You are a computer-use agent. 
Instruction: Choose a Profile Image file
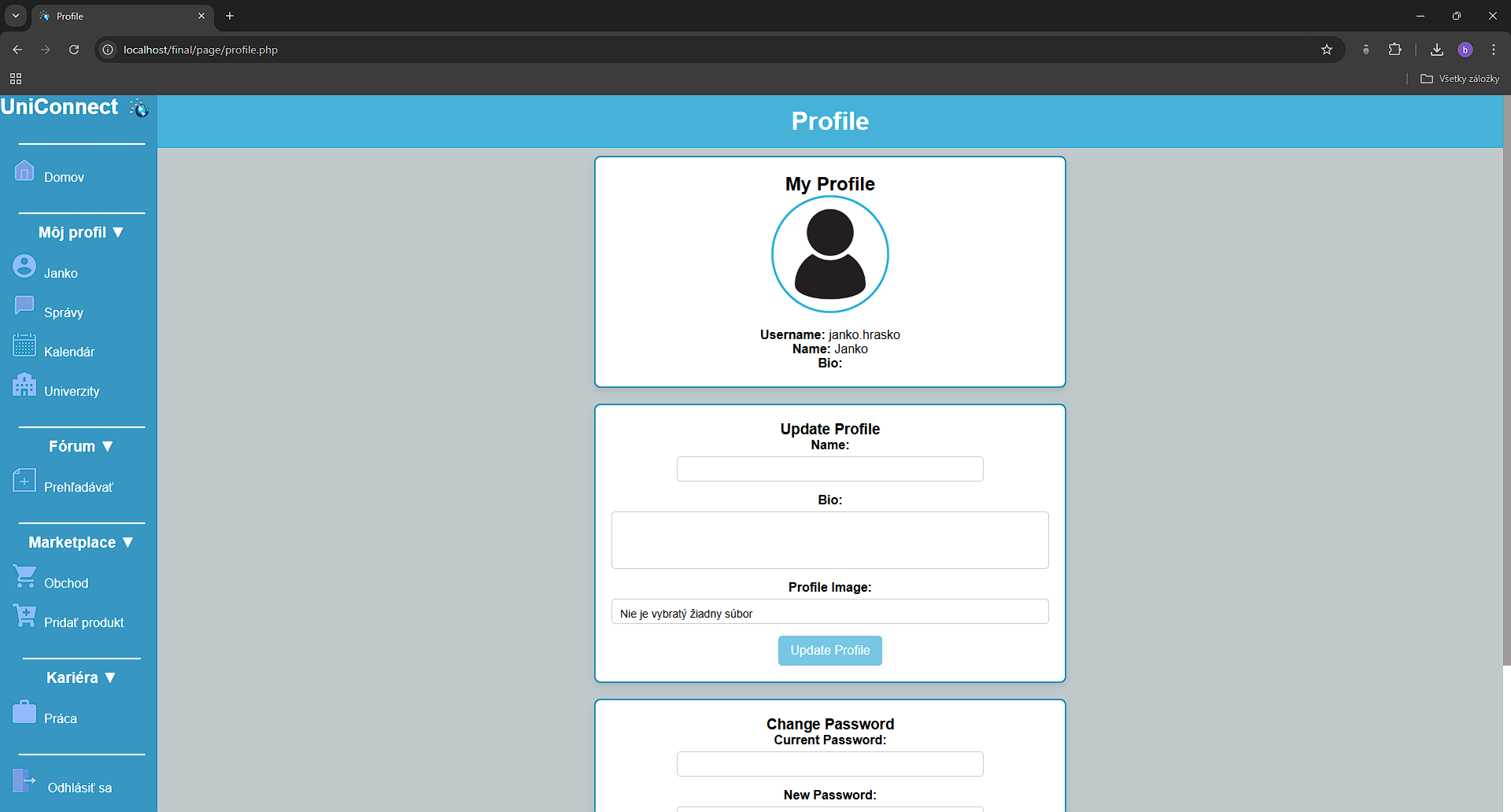coord(830,611)
